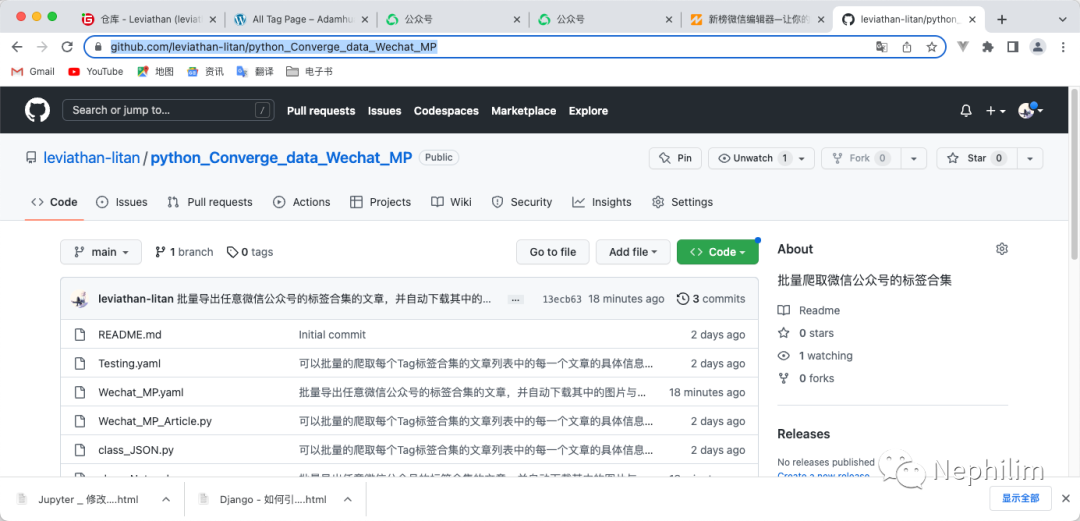This screenshot has width=1080, height=521.
Task: Click Explore in GitHub header
Action: [x=588, y=111]
